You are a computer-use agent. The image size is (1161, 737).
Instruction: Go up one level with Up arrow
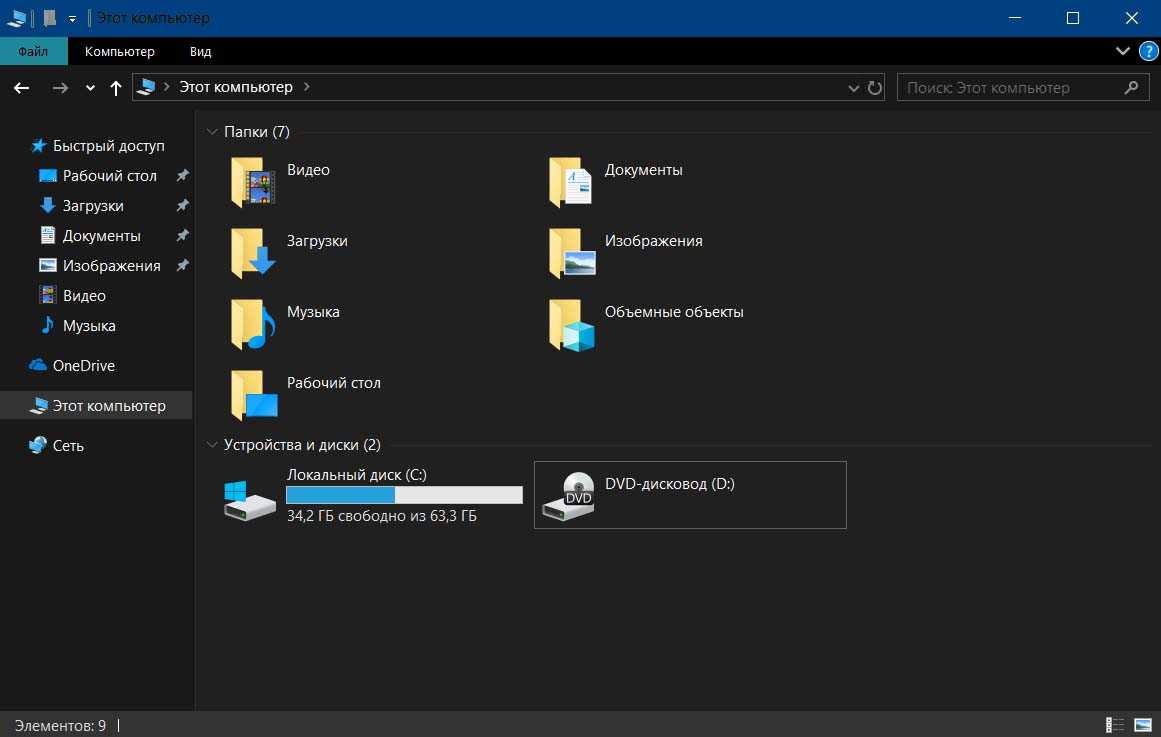tap(116, 88)
